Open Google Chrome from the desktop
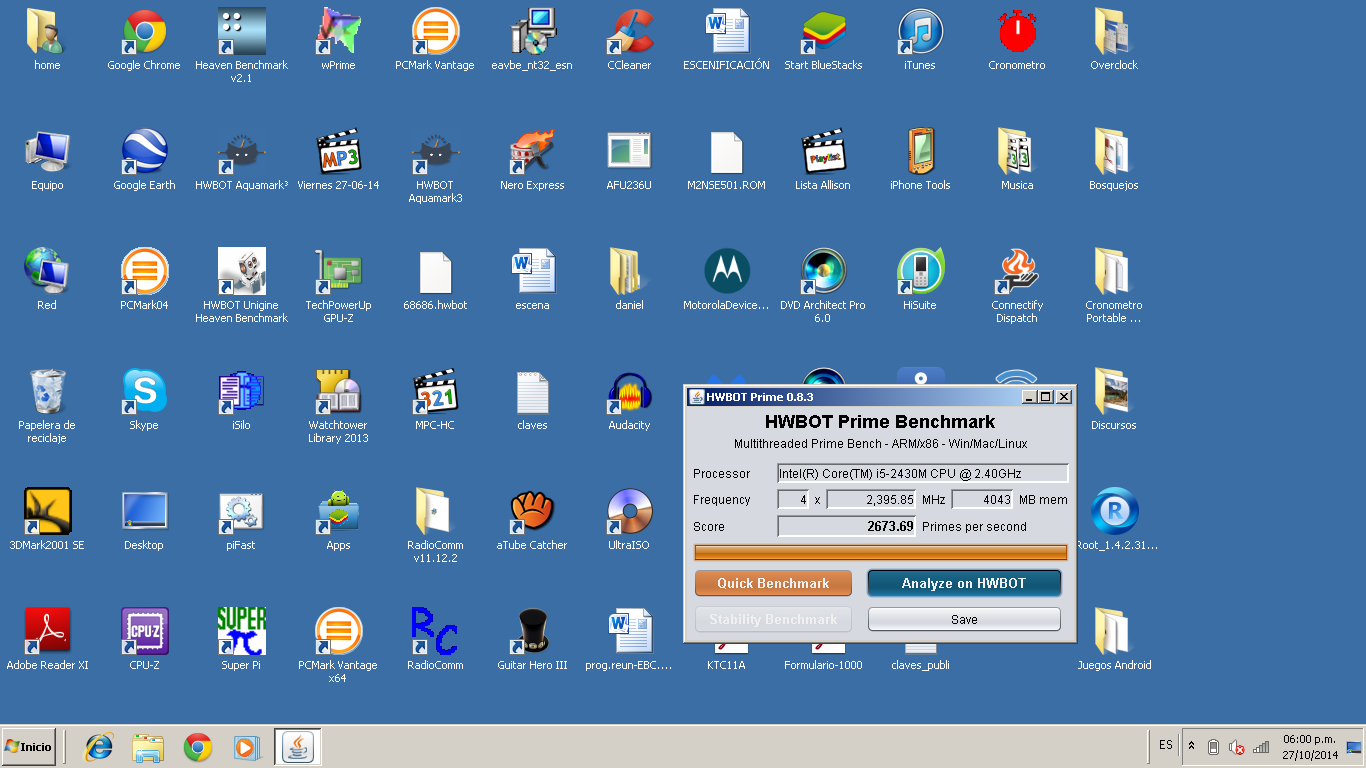 [144, 40]
